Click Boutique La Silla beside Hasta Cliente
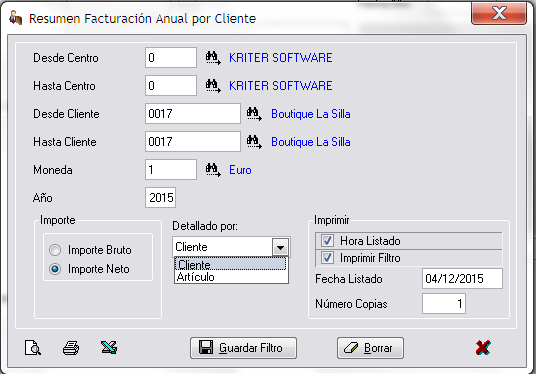The width and height of the screenshot is (536, 374). point(311,142)
